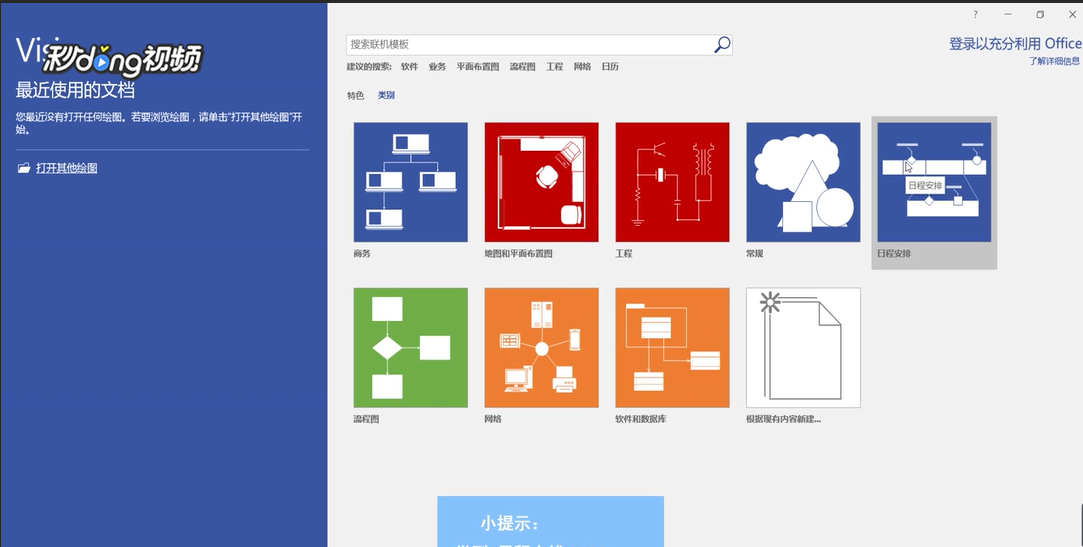The image size is (1083, 547).
Task: Click 登录以充分利用 Office sign-in link
Action: click(x=1015, y=44)
